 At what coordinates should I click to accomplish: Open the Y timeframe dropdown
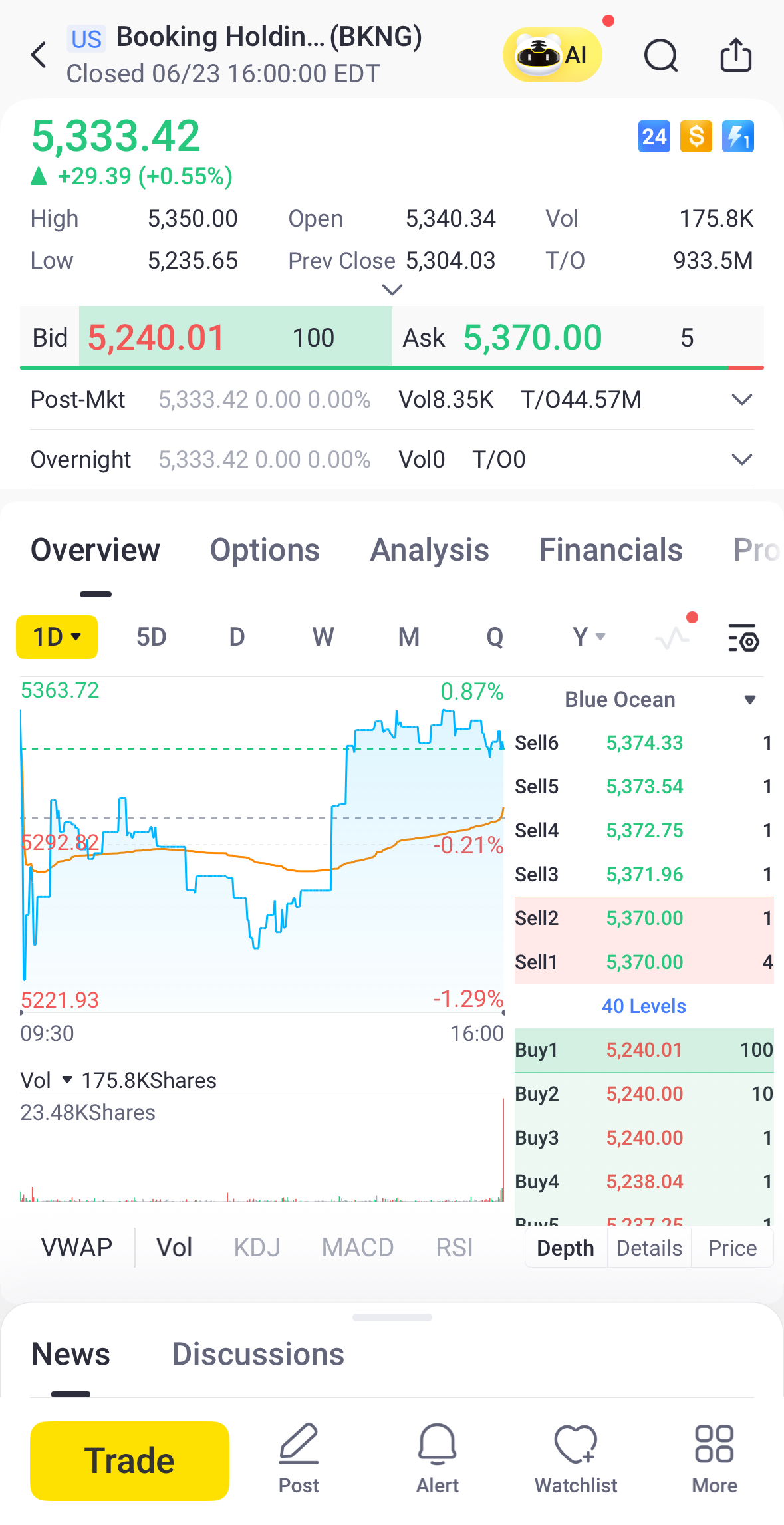(589, 637)
